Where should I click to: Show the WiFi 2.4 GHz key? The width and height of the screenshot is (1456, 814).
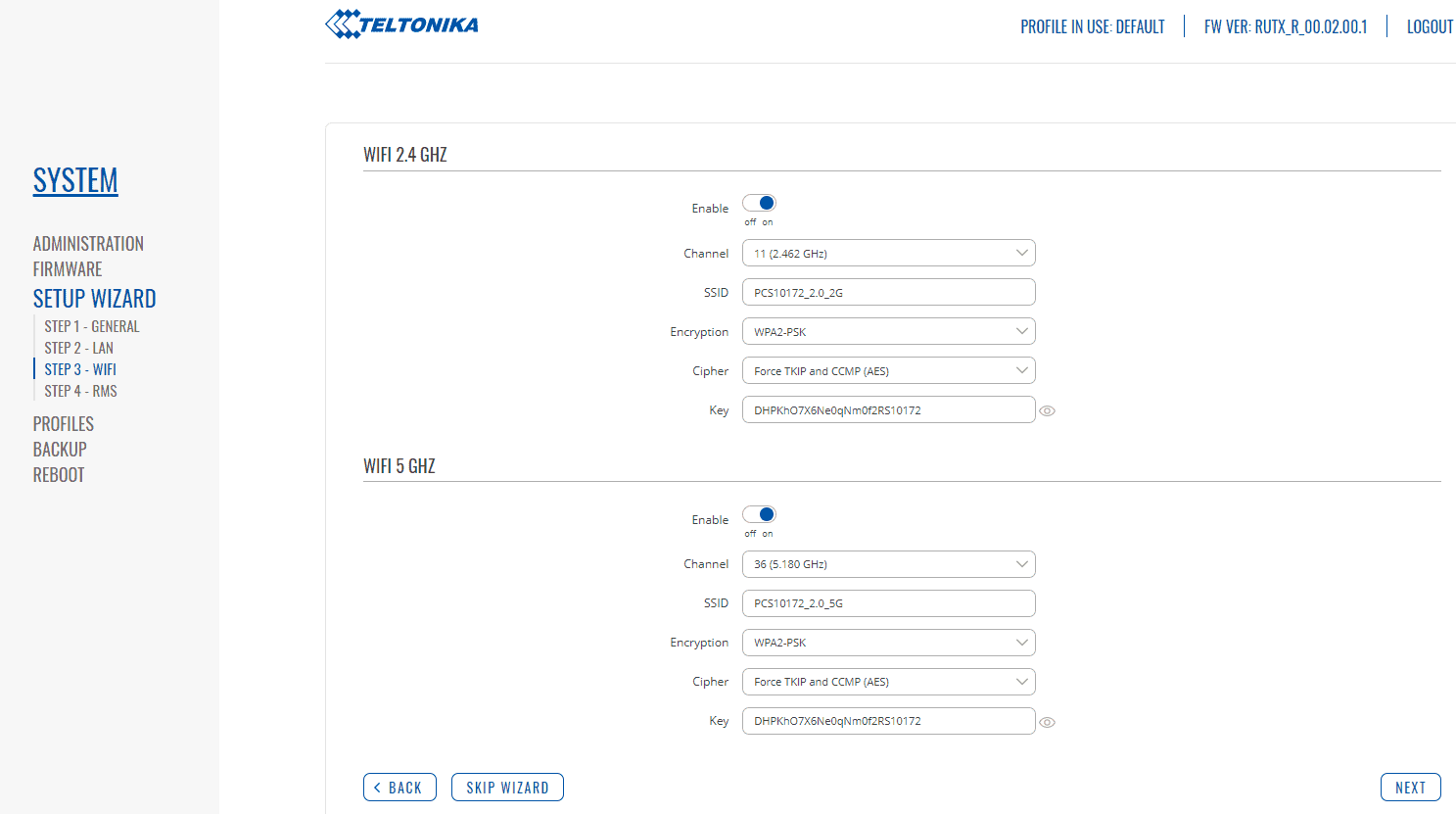tap(1047, 411)
